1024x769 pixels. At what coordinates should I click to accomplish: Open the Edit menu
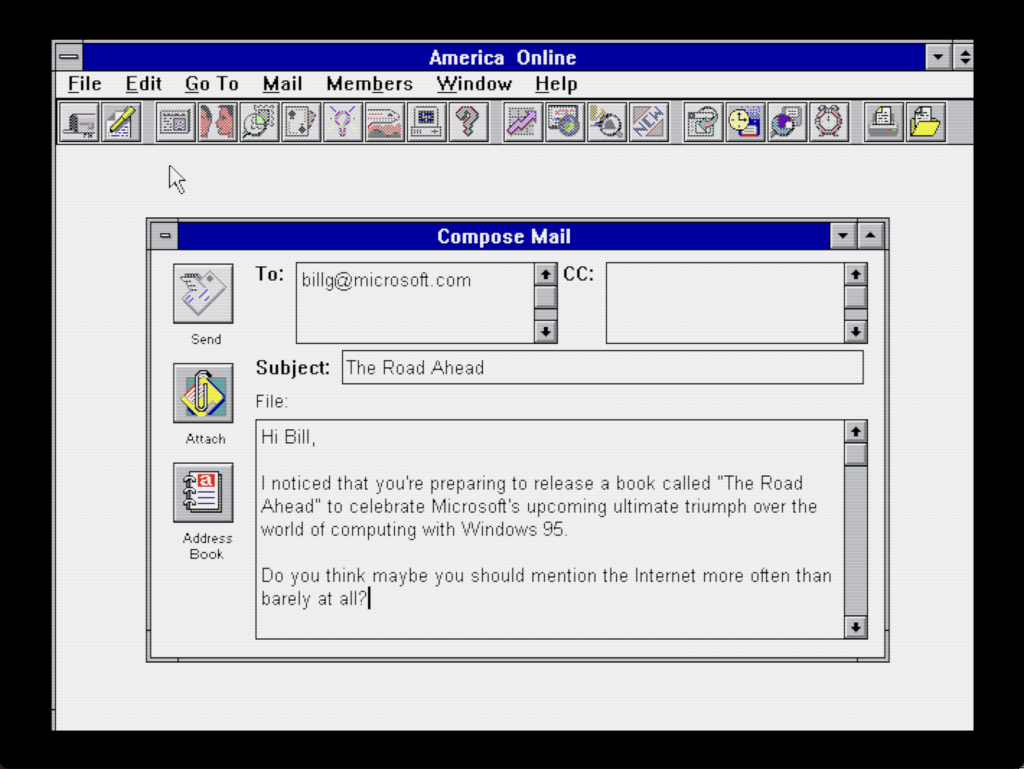(144, 84)
